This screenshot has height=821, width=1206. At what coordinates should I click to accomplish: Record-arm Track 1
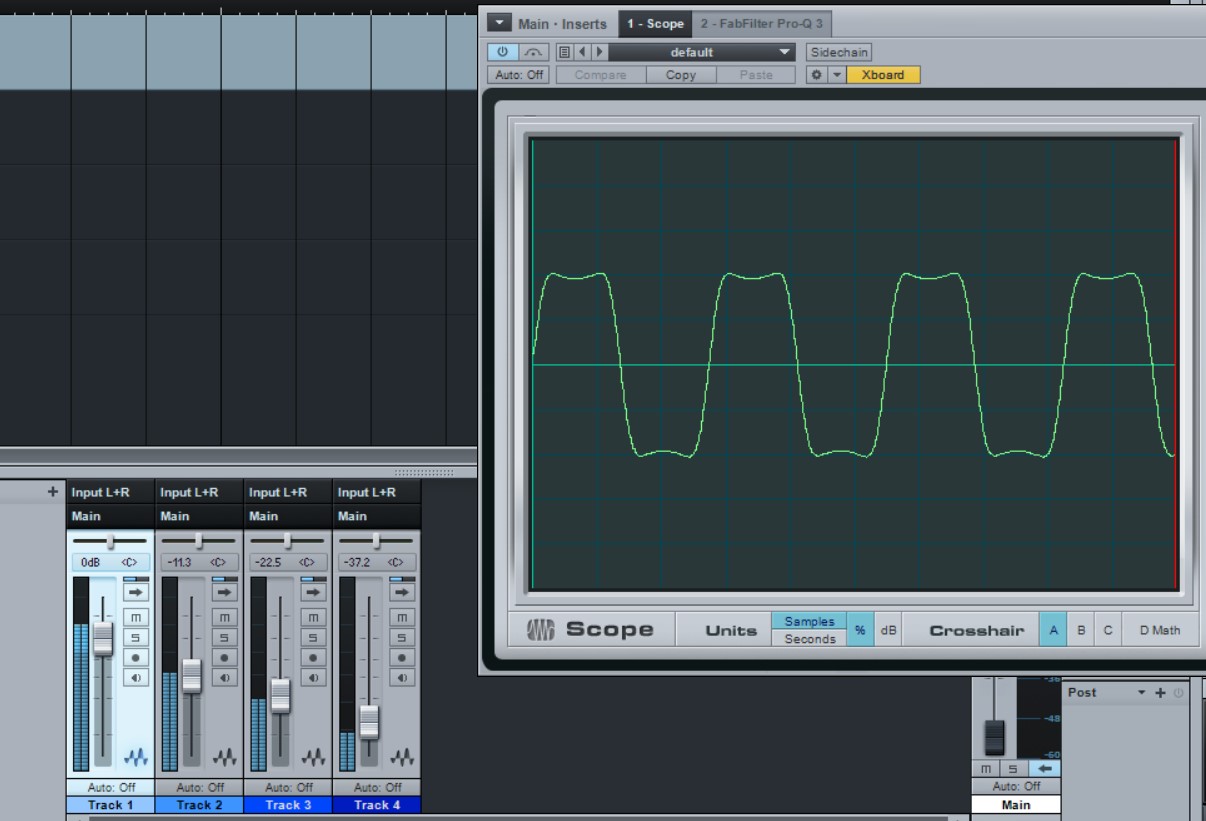(135, 658)
